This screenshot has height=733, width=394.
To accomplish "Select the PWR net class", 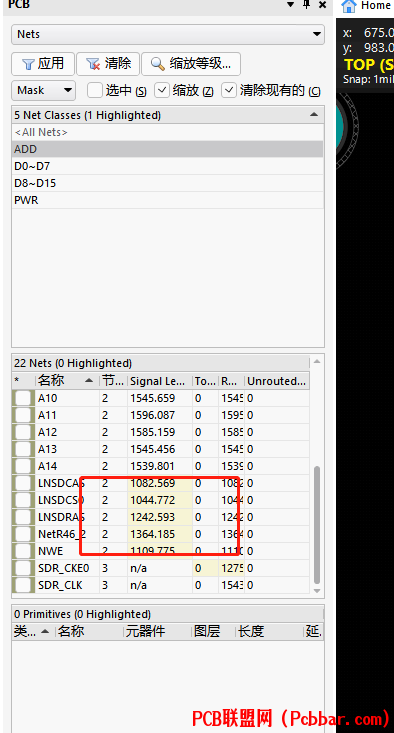I will (167, 200).
